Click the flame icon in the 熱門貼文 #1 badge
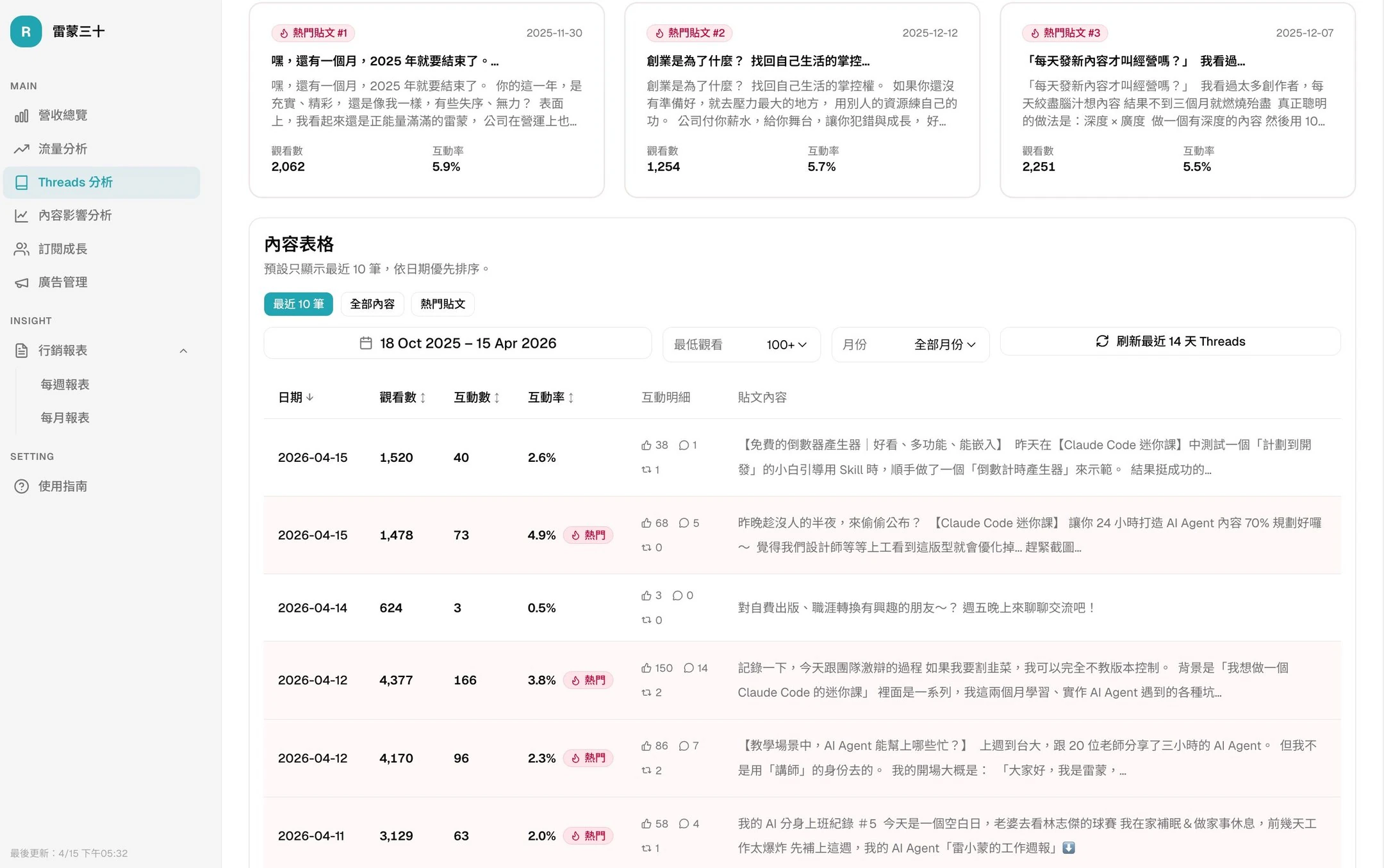Image resolution: width=1384 pixels, height=868 pixels. pyautogui.click(x=284, y=33)
